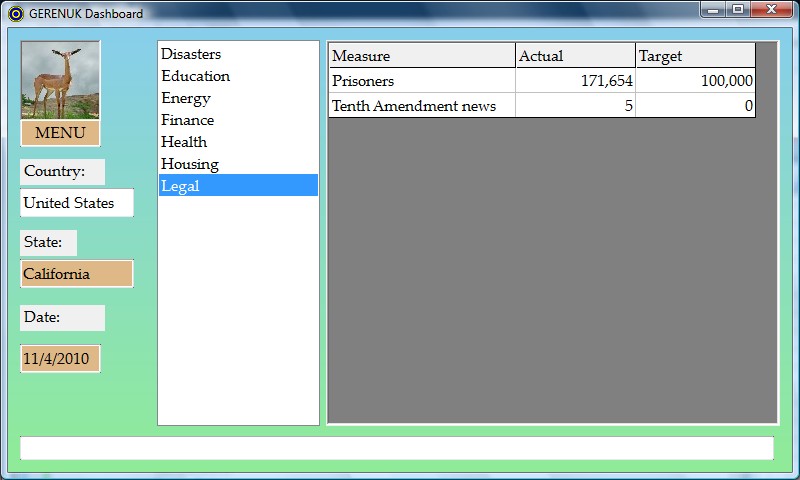Click the Prisoners target value 100,000
This screenshot has height=480, width=800.
pos(695,81)
